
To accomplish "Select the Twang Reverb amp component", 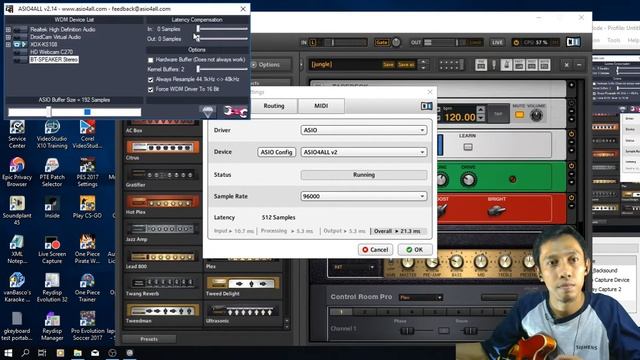I will (x=163, y=286).
